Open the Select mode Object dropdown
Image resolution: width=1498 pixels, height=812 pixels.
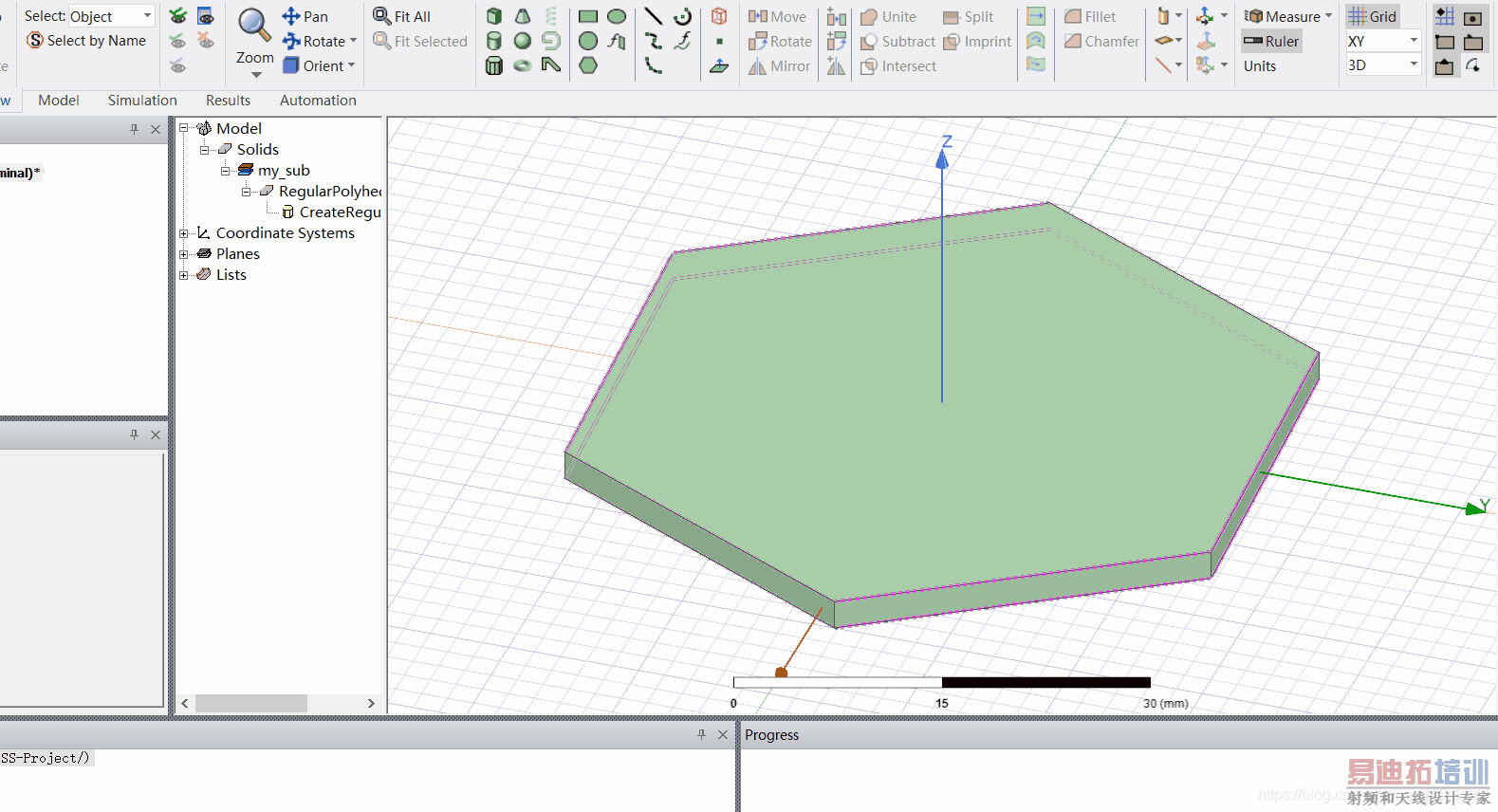click(x=111, y=16)
